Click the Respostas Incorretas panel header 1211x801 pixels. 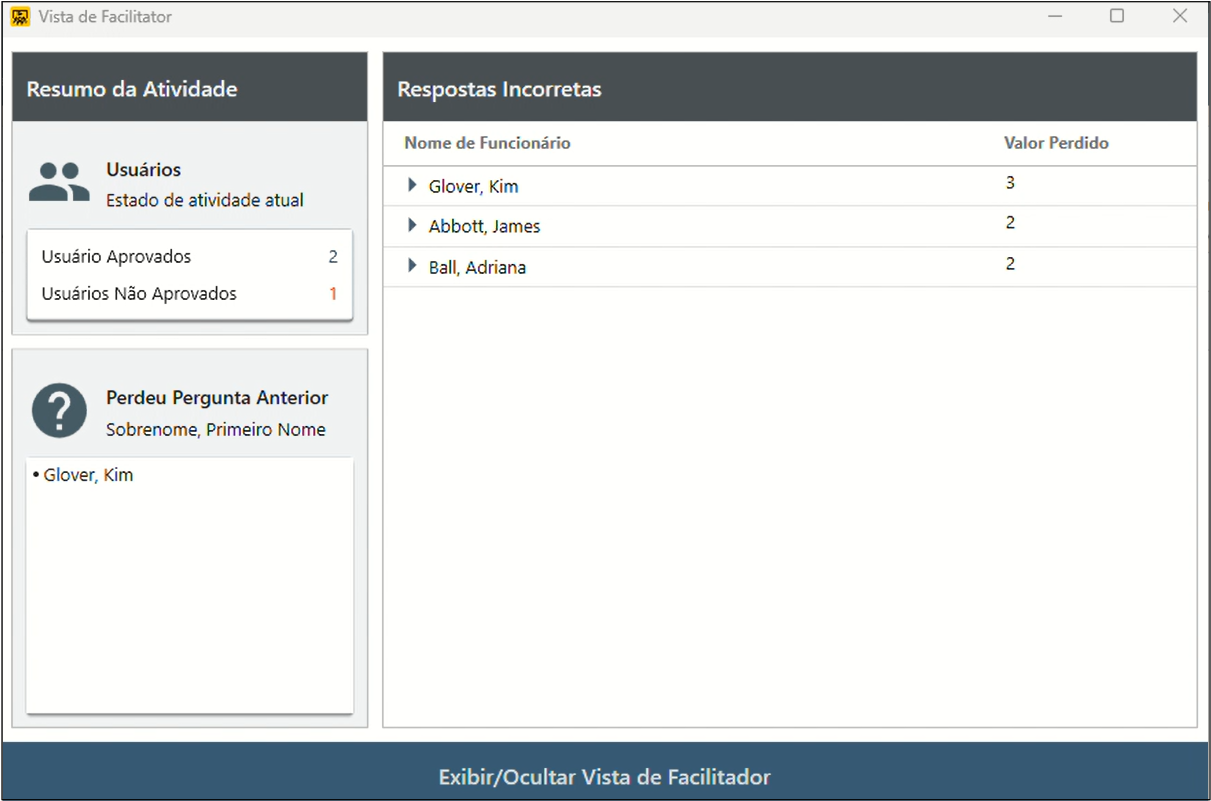(500, 89)
